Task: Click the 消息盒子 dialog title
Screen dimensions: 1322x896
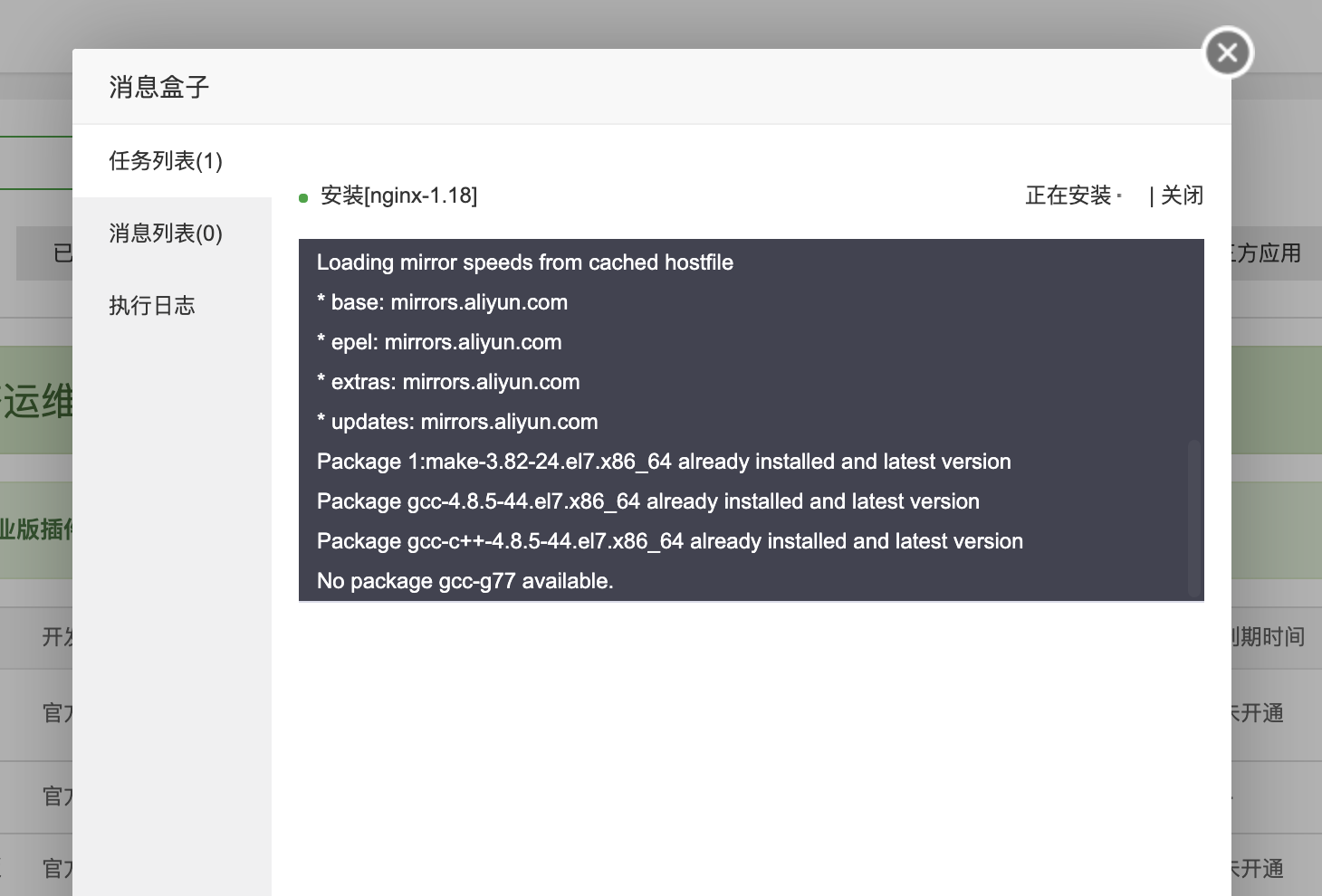Action: pos(159,87)
